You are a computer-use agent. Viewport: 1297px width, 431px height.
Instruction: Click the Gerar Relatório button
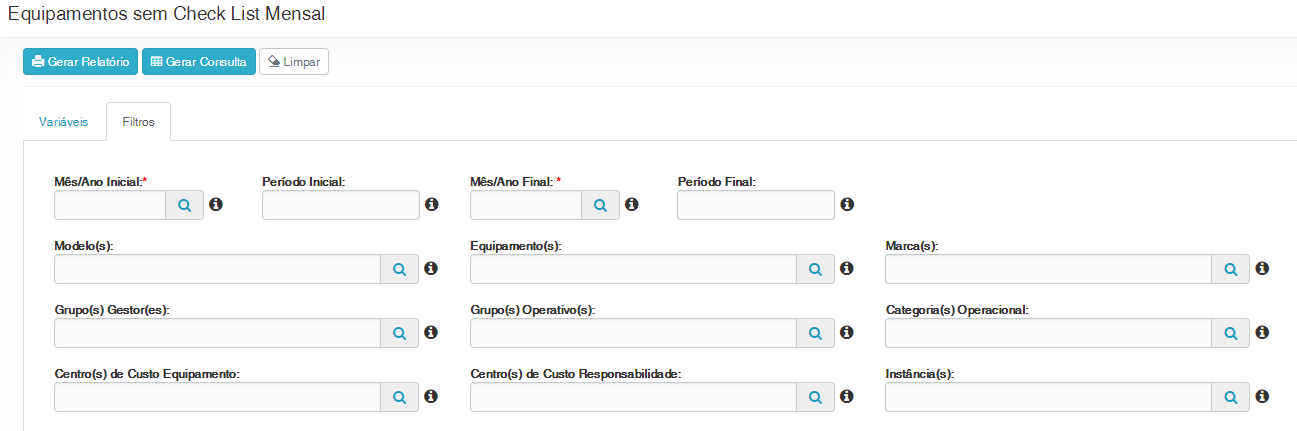click(81, 62)
